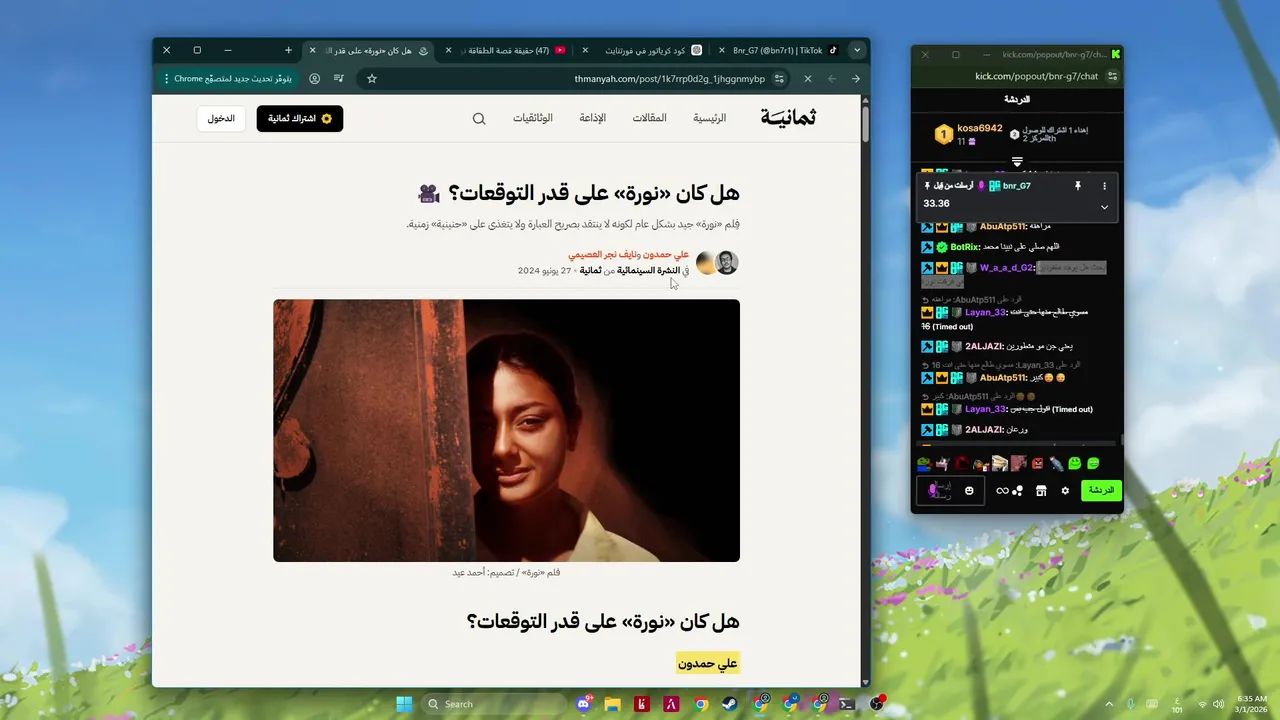Open Chrome profile avatar icon

[315, 78]
